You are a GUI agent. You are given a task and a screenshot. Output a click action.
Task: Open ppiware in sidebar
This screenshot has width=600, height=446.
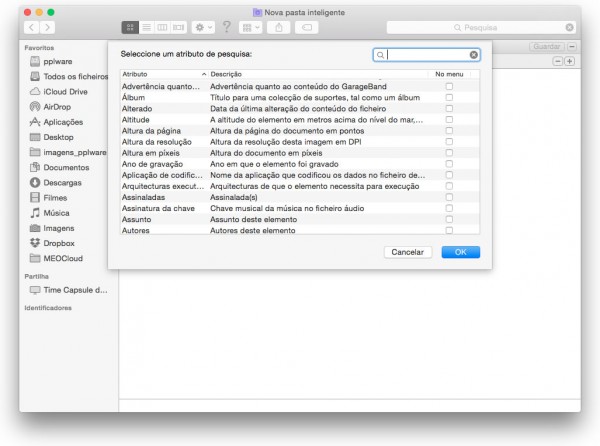click(57, 61)
